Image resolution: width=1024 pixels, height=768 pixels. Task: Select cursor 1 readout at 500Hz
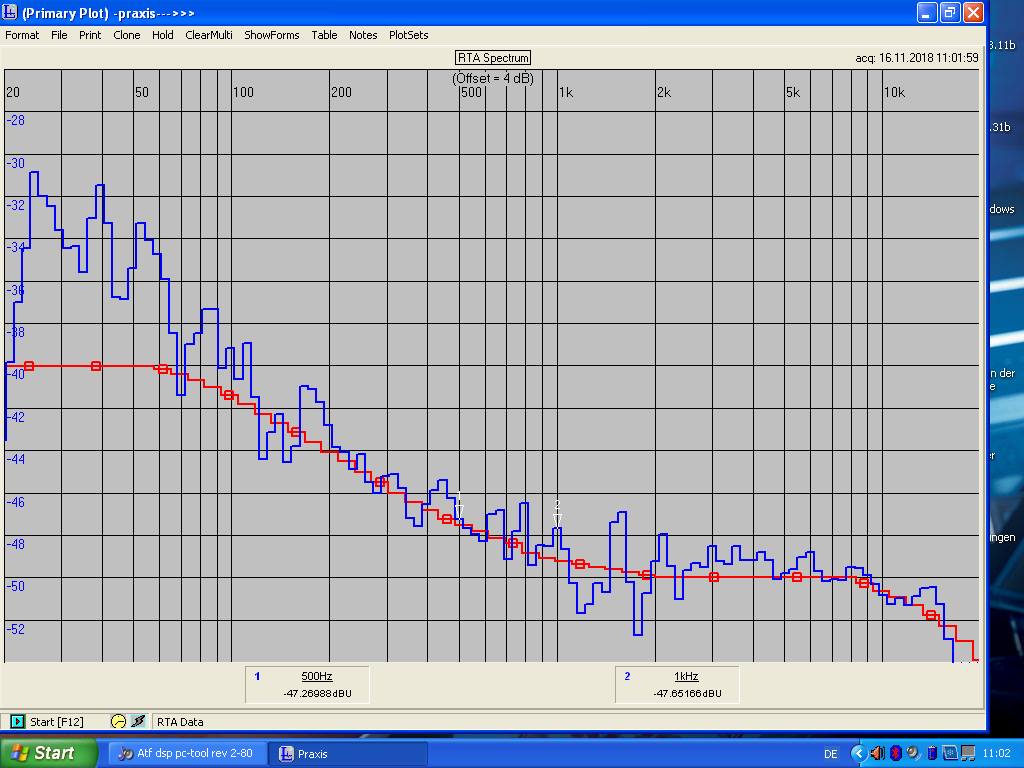point(309,685)
